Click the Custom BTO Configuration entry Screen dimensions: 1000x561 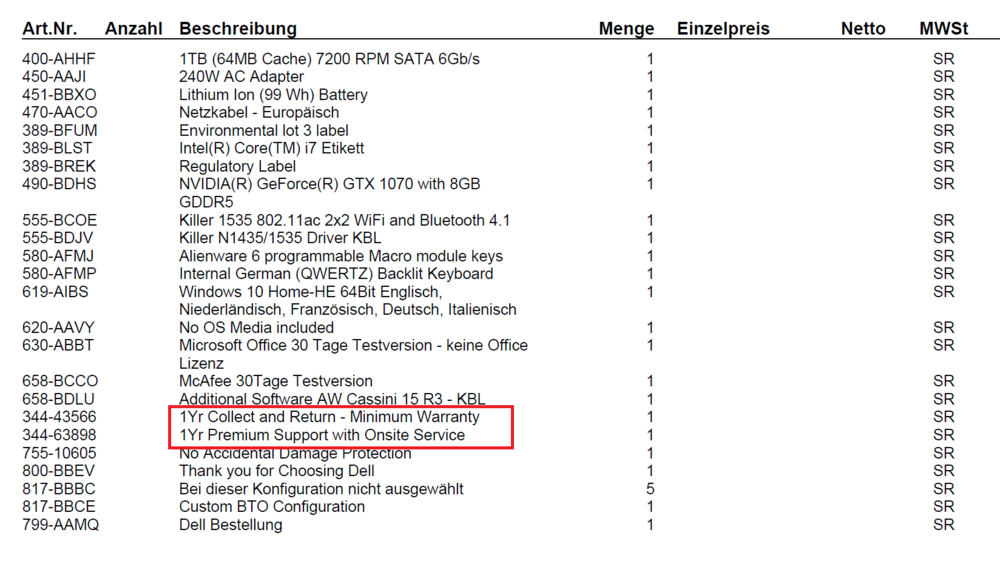(x=272, y=507)
